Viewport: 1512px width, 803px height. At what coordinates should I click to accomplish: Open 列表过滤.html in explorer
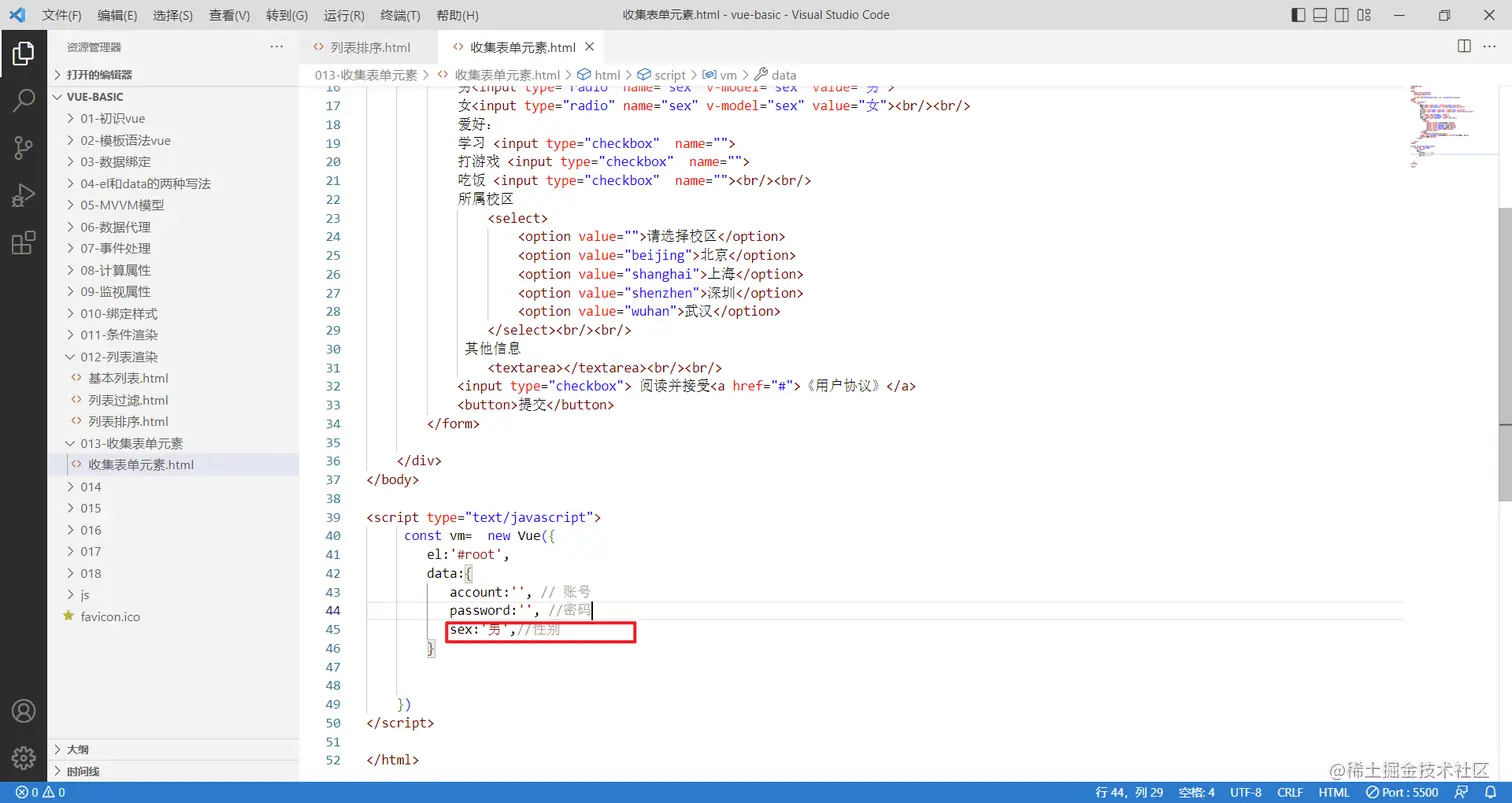pos(174,400)
